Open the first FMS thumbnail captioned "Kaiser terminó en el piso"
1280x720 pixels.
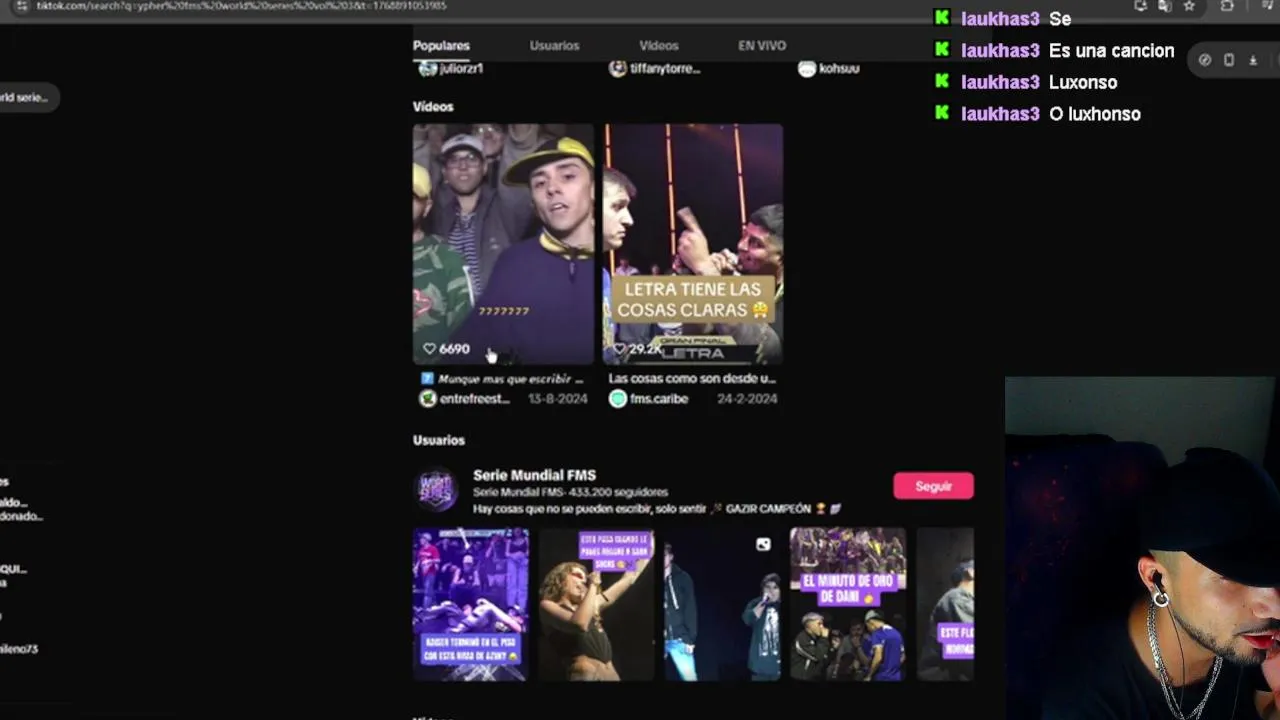471,604
